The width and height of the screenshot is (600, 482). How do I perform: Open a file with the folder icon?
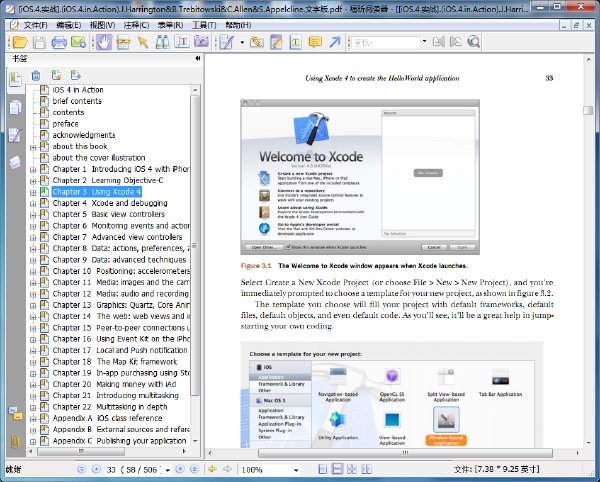[x=20, y=42]
